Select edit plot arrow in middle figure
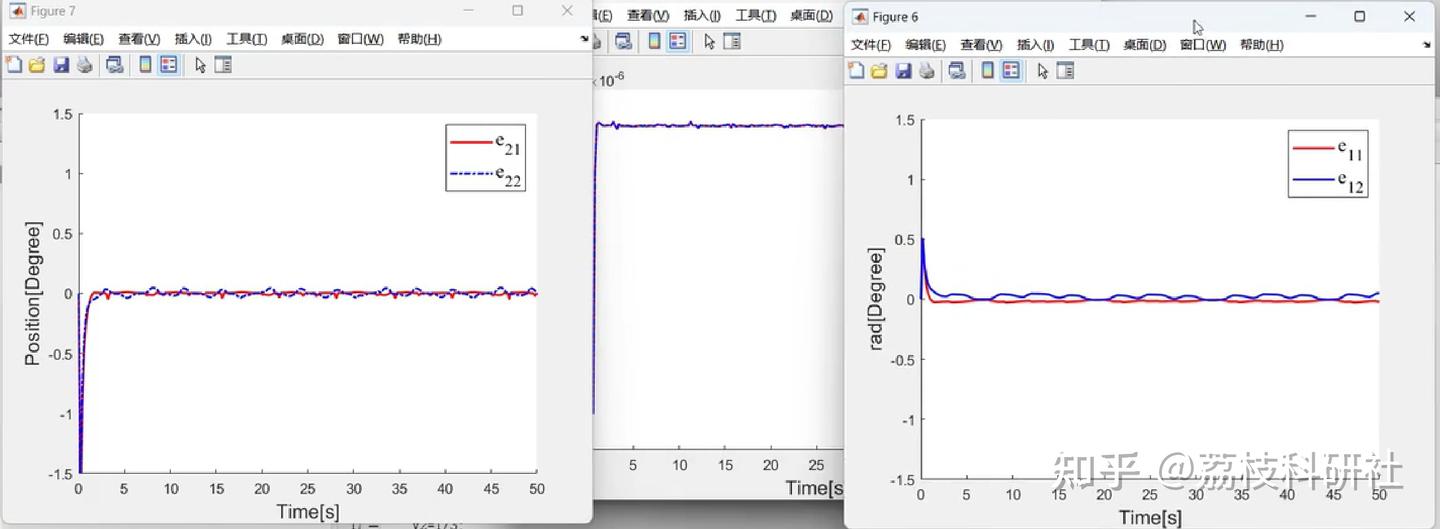The width and height of the screenshot is (1440, 529). tap(709, 41)
